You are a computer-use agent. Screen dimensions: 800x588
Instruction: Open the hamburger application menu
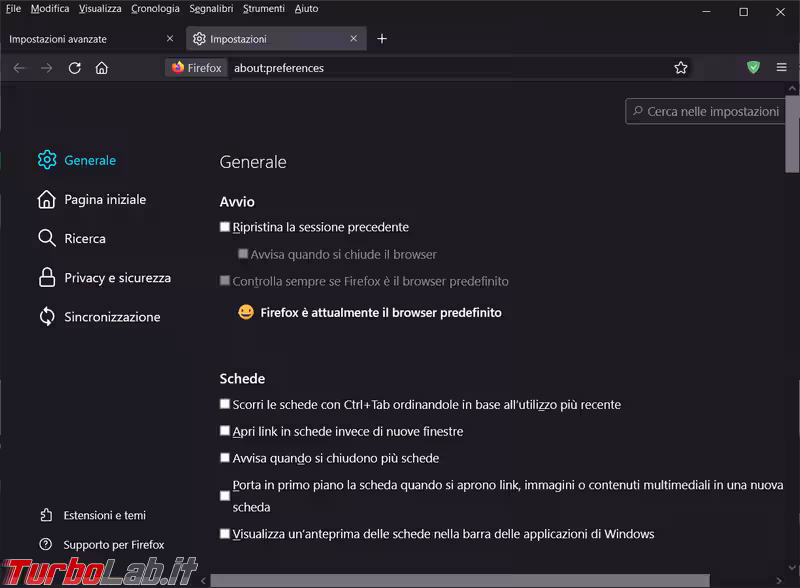[781, 68]
